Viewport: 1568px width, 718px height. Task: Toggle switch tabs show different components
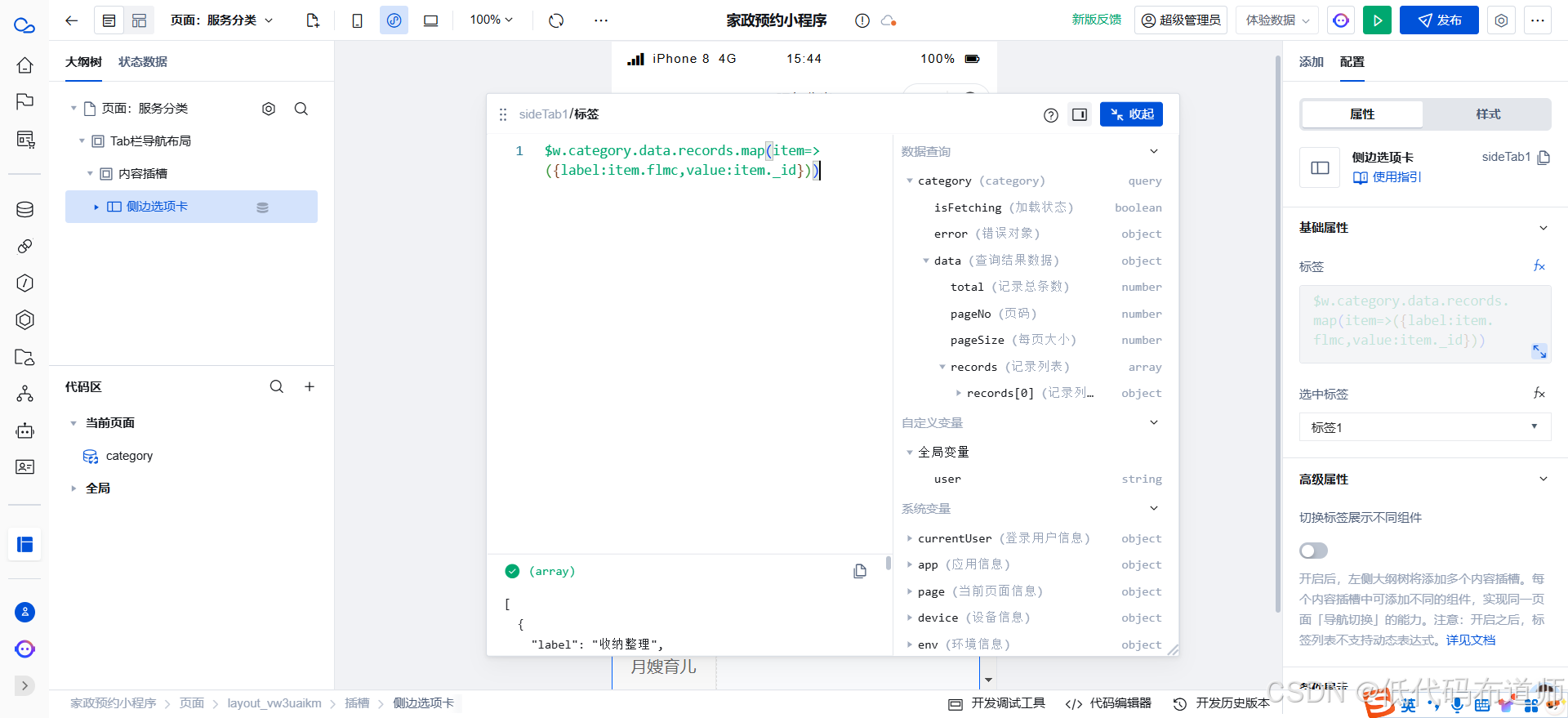pyautogui.click(x=1314, y=551)
